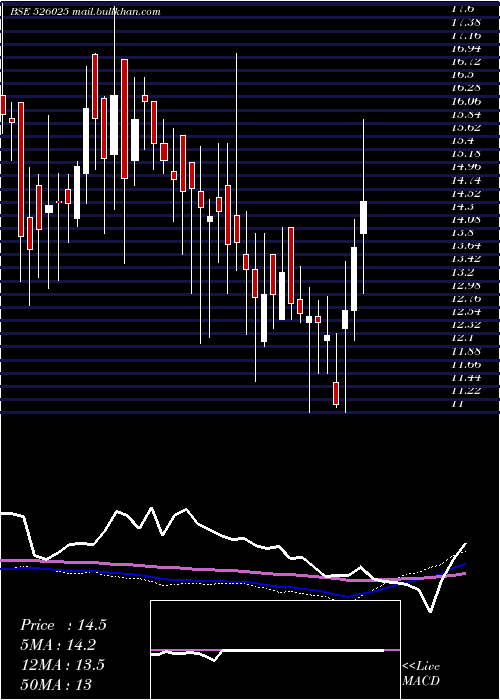Select the 5MA : 14.2 readout
The height and width of the screenshot is (700, 500).
tap(58, 645)
